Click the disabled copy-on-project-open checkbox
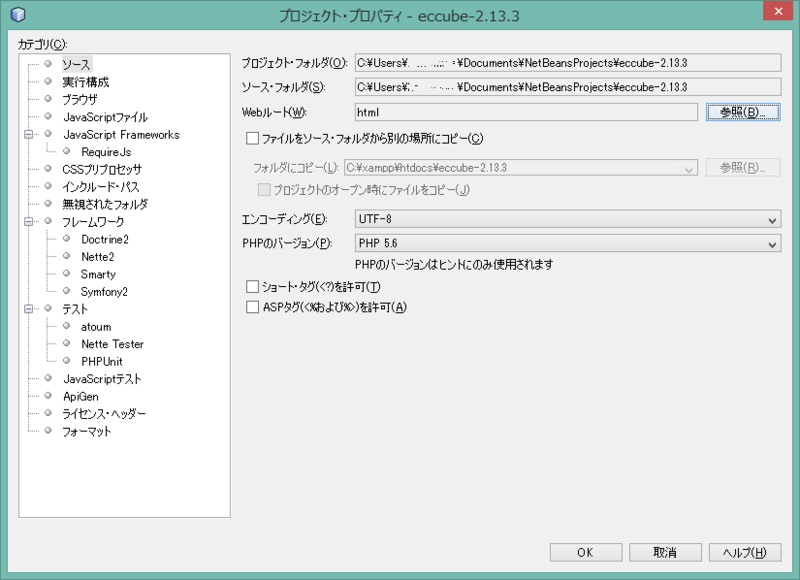800x580 pixels. (x=264, y=190)
